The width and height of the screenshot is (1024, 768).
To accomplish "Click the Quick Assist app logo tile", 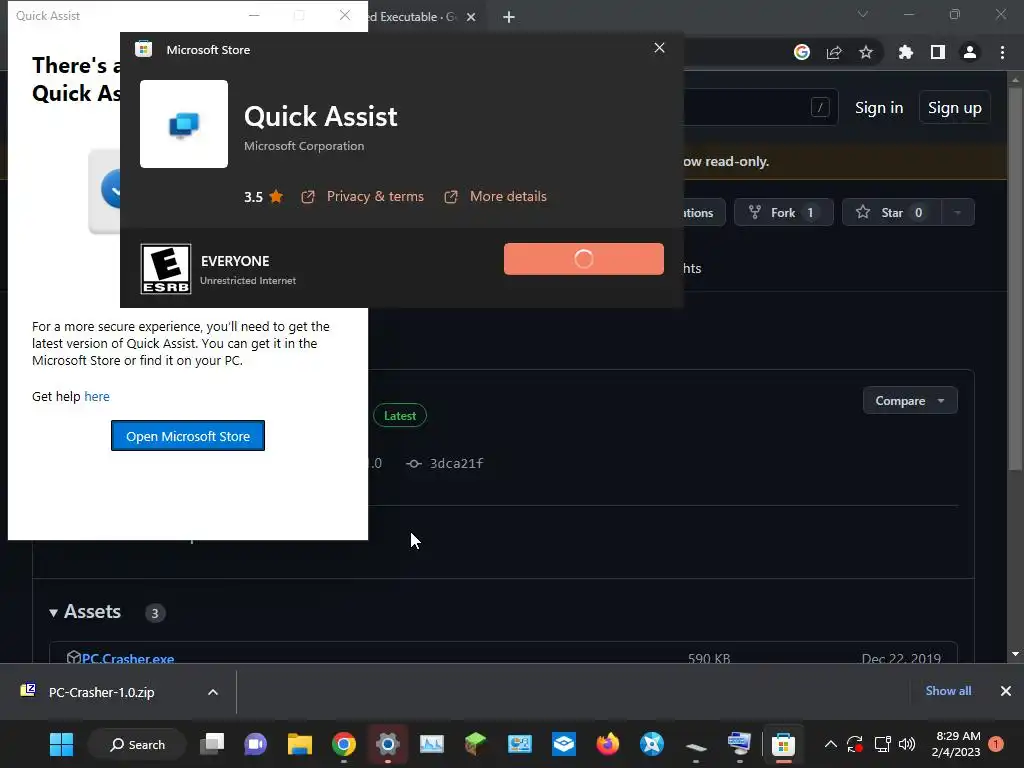I will 184,124.
